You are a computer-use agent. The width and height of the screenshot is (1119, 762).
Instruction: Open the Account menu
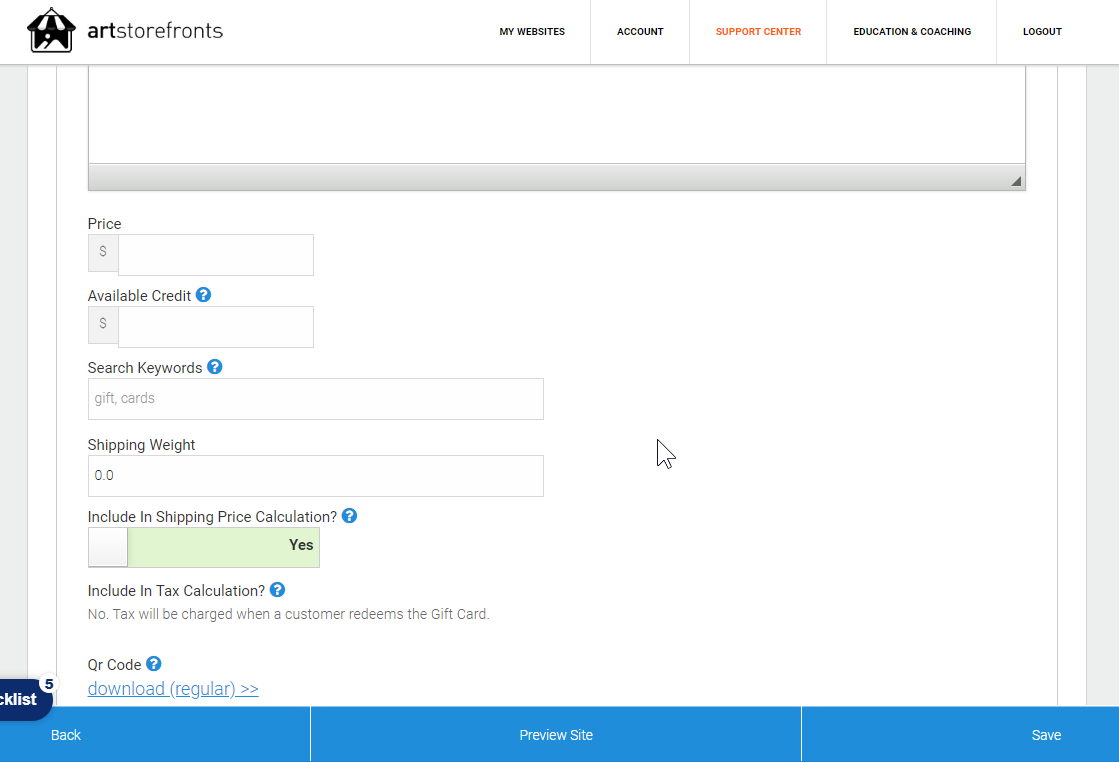click(640, 32)
